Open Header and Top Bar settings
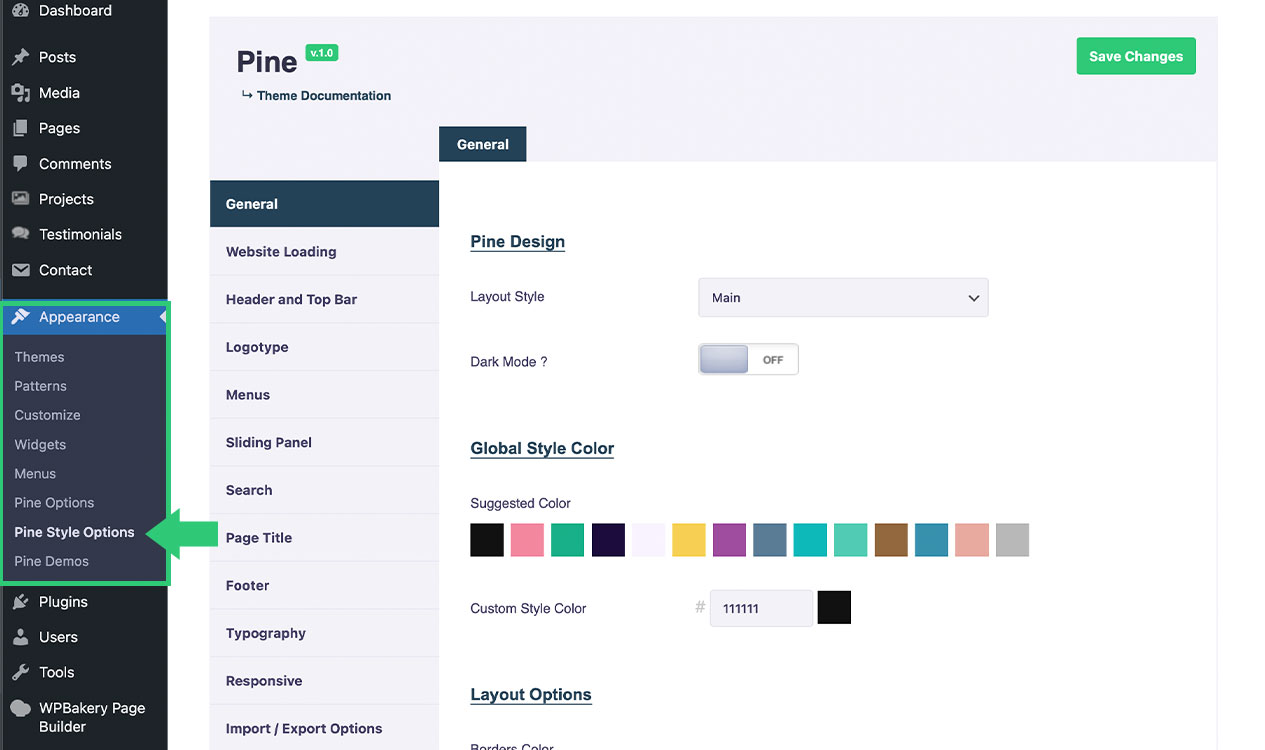 [291, 299]
